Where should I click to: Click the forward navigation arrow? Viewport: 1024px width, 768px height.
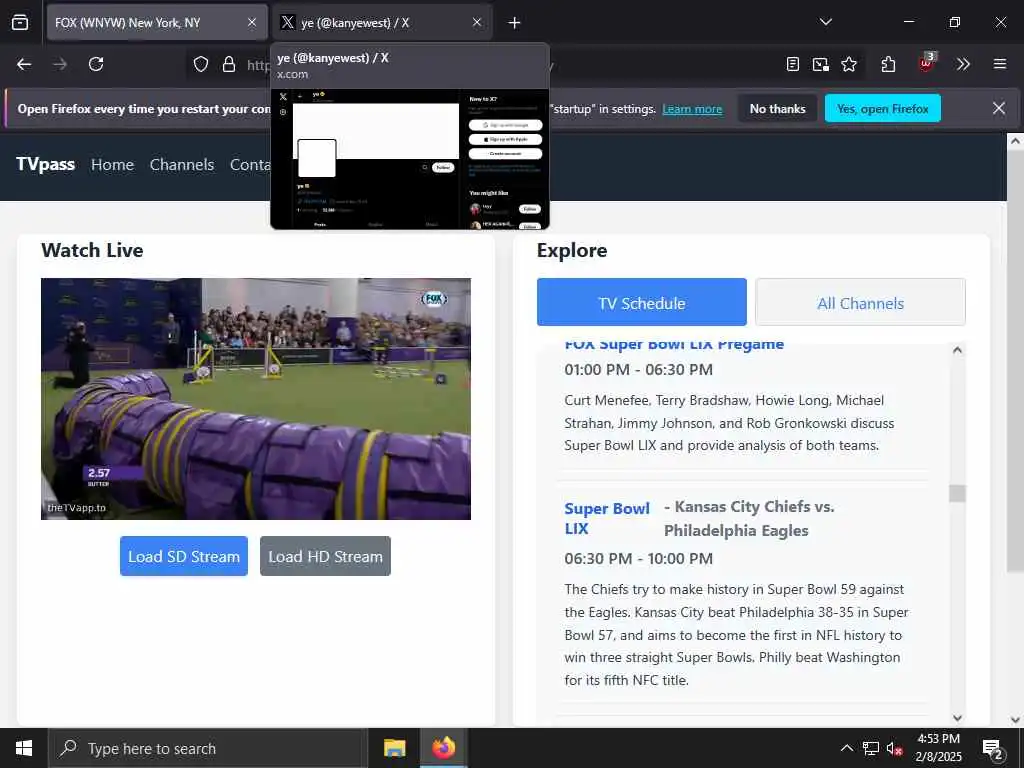60,64
